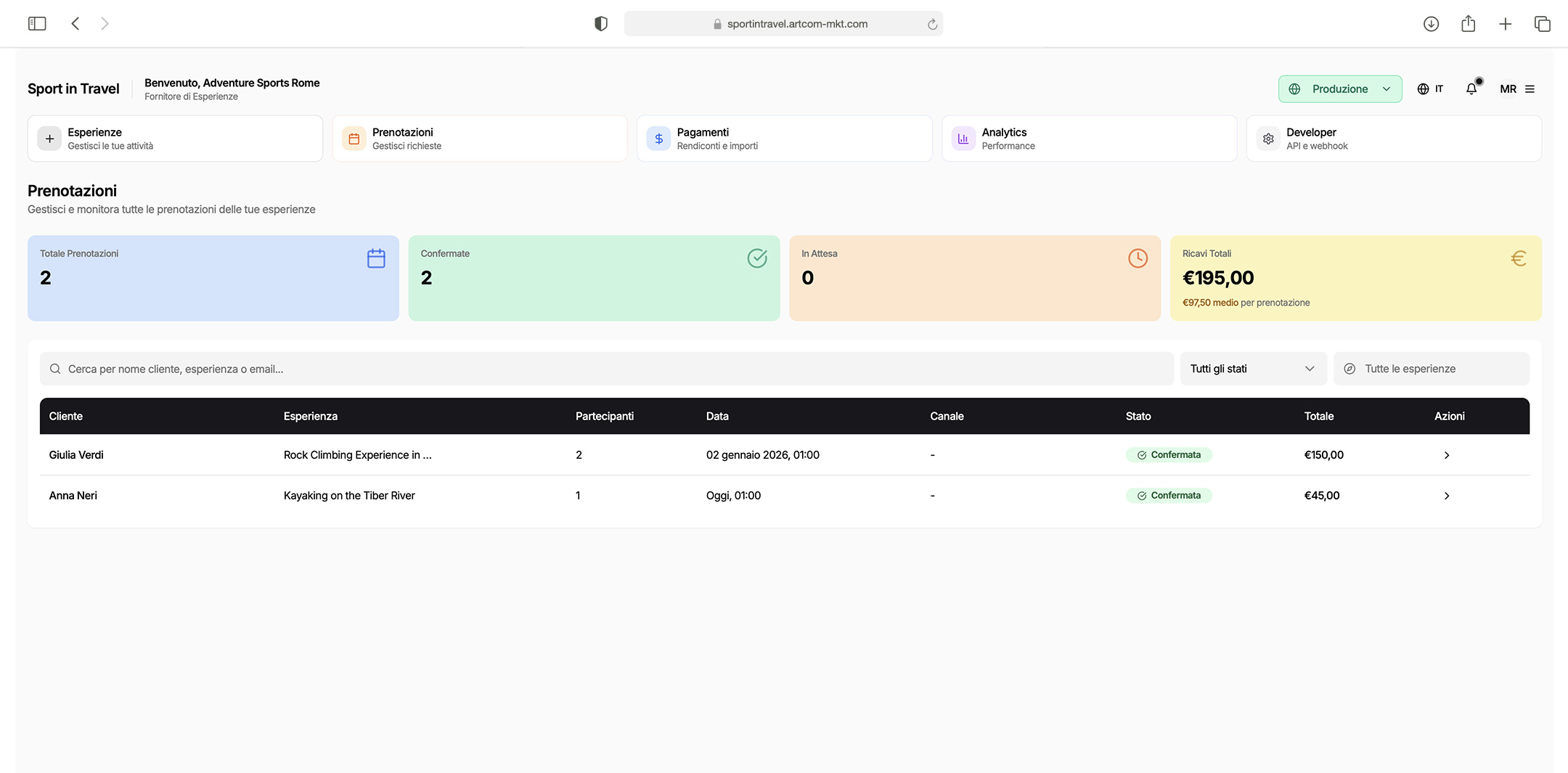Open the Analytics Performance tab
The height and width of the screenshot is (773, 1568).
tap(1089, 139)
